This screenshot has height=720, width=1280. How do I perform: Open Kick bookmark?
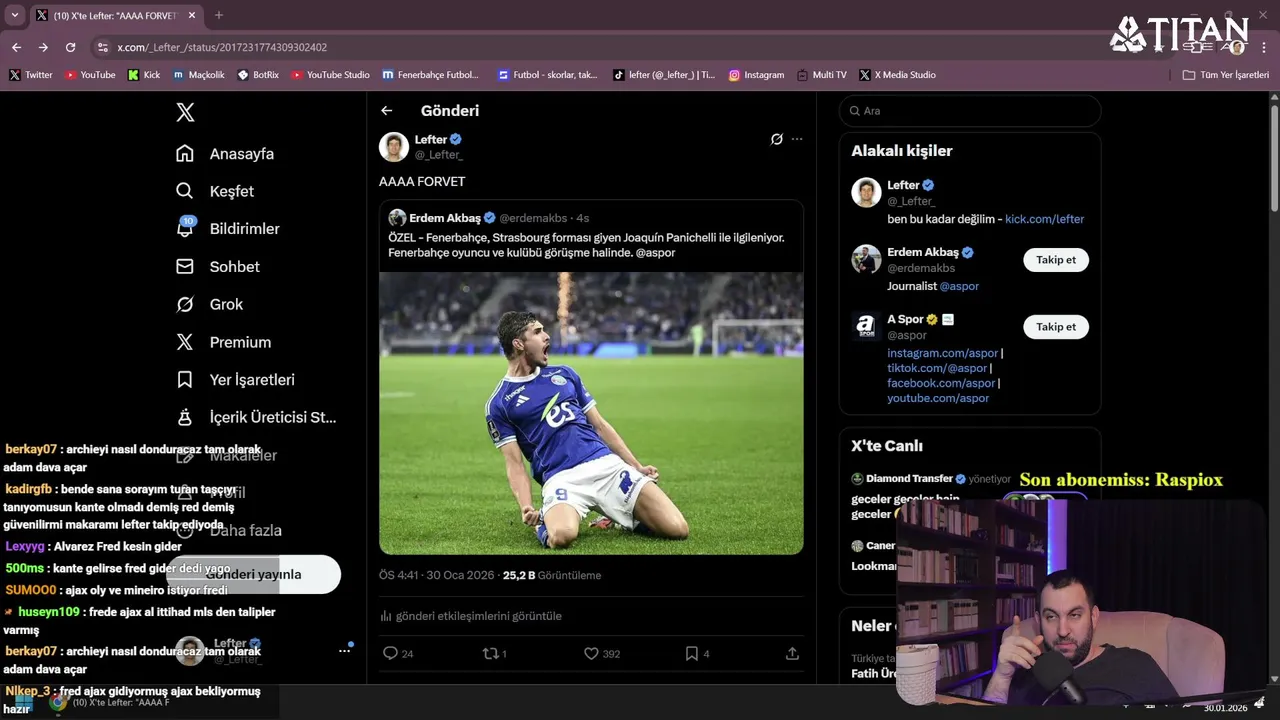pos(144,75)
